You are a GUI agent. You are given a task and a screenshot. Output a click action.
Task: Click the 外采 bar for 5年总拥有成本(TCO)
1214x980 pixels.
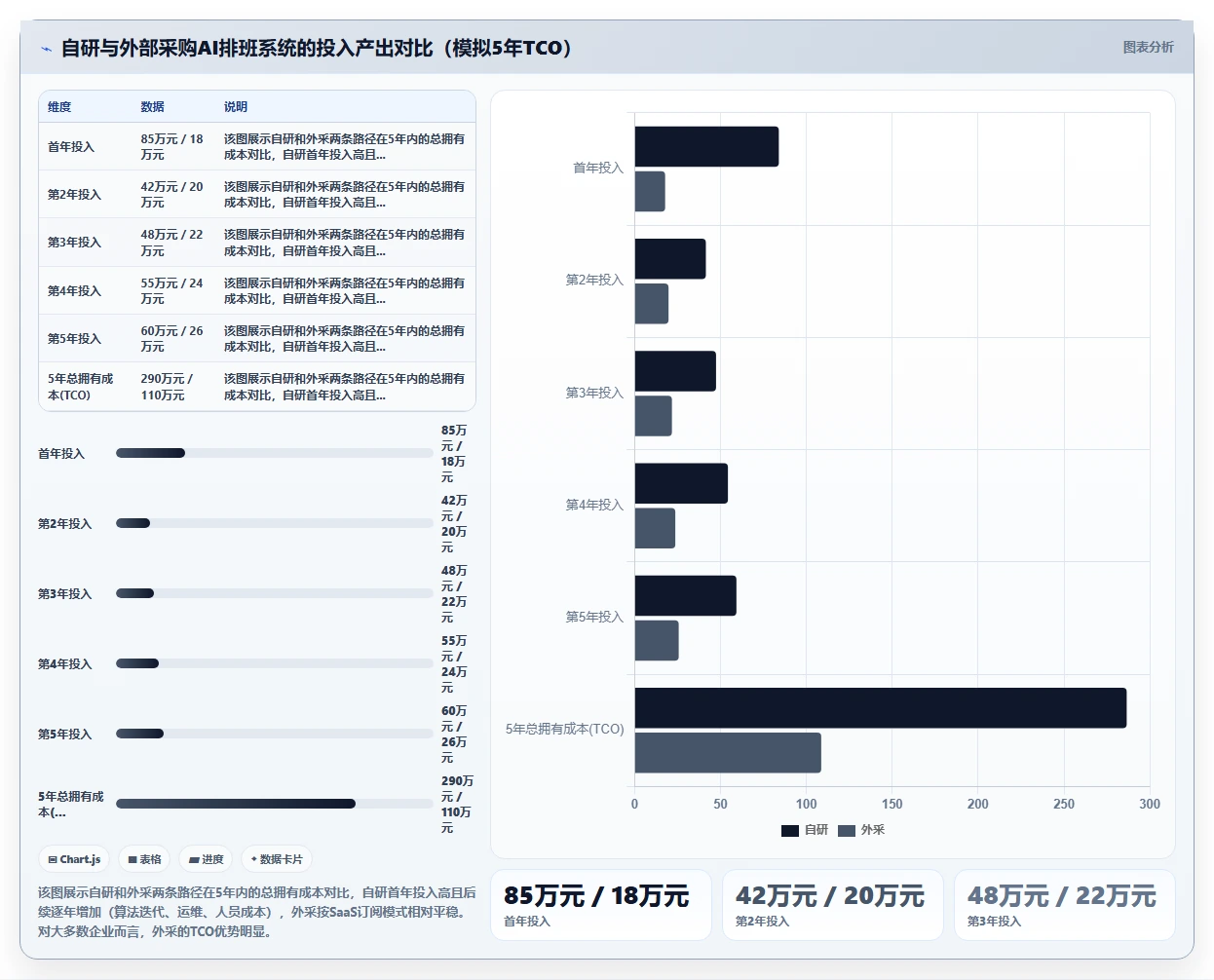click(728, 753)
